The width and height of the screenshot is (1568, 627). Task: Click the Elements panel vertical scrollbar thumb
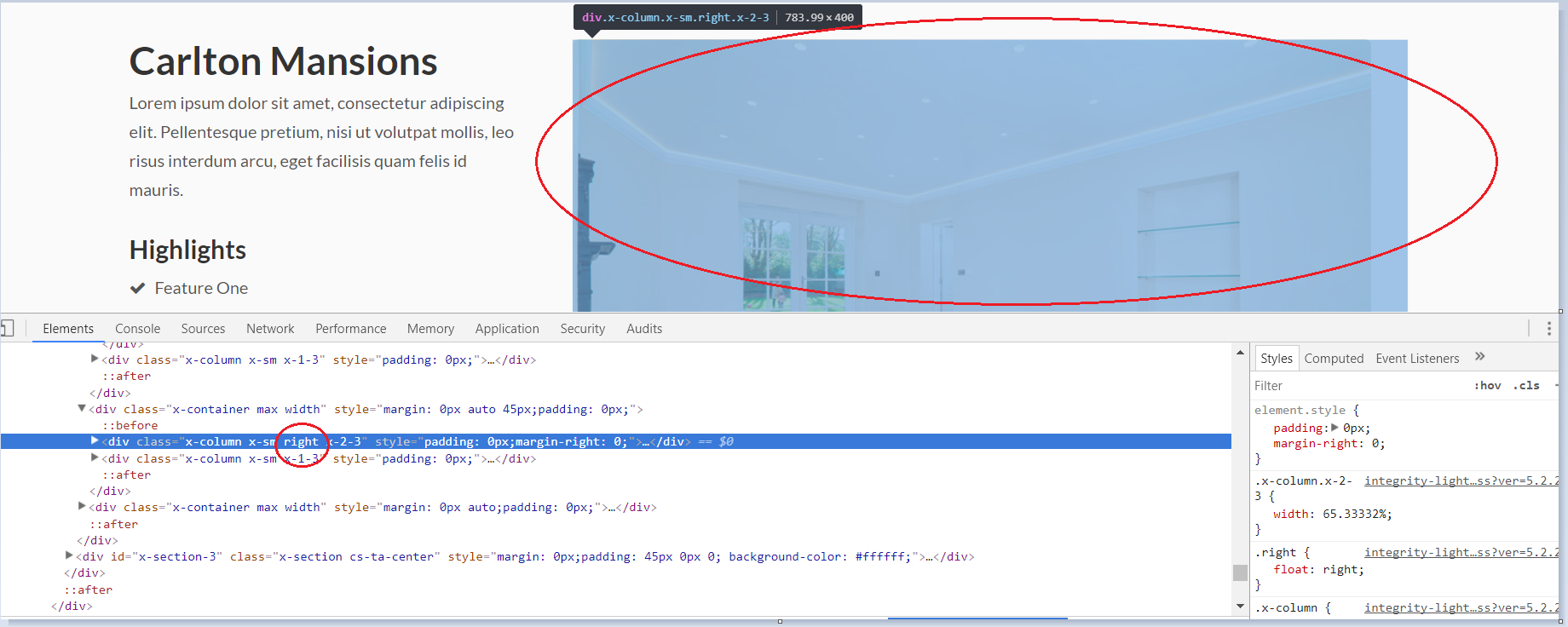click(1240, 572)
